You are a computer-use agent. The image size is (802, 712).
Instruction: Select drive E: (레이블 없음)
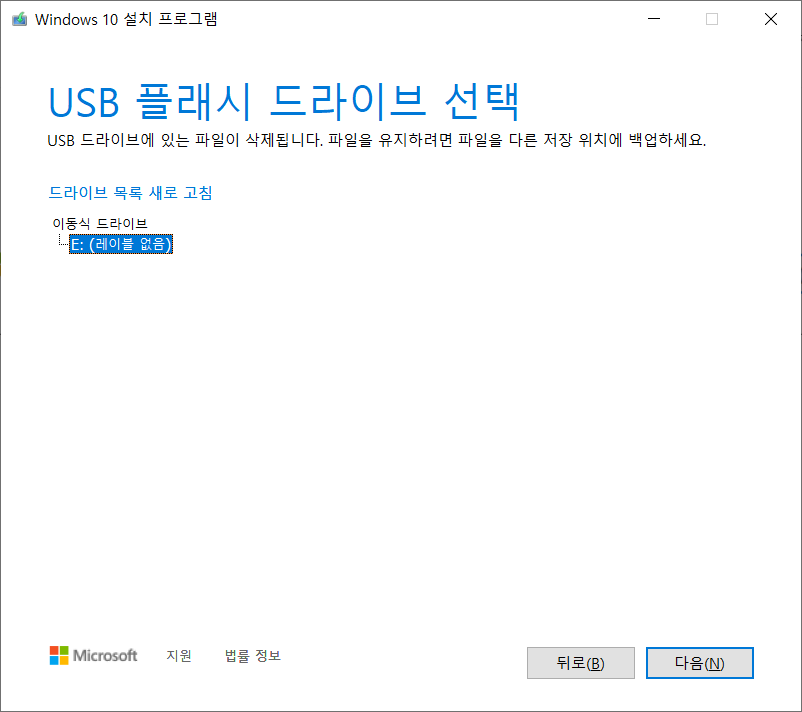pyautogui.click(x=121, y=244)
